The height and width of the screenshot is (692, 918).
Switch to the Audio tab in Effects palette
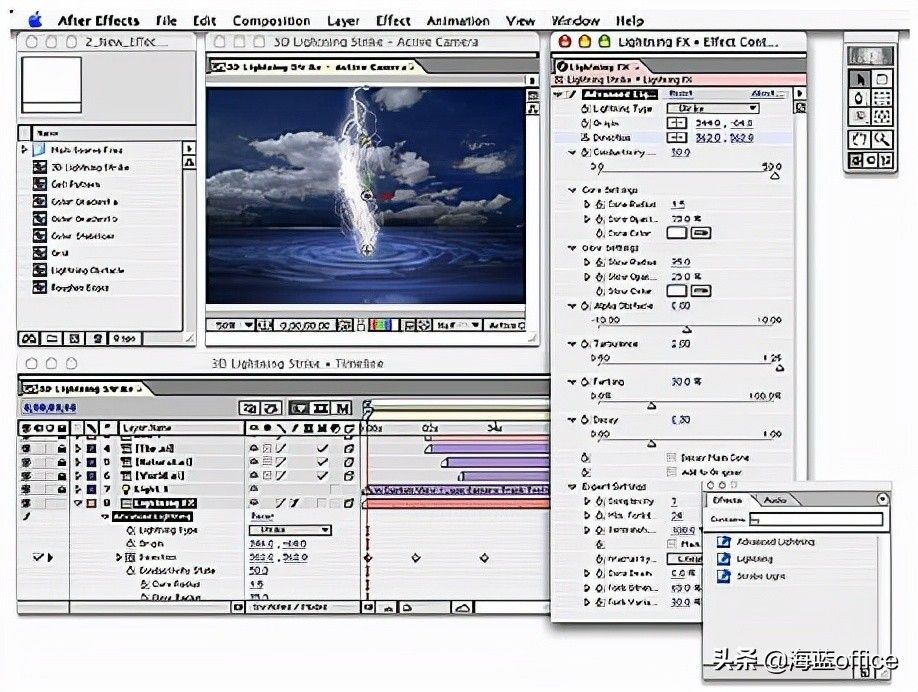pos(774,500)
